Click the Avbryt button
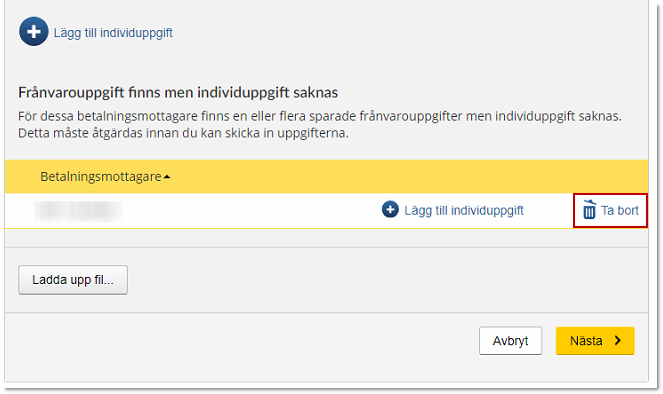This screenshot has height=394, width=663. [x=510, y=341]
